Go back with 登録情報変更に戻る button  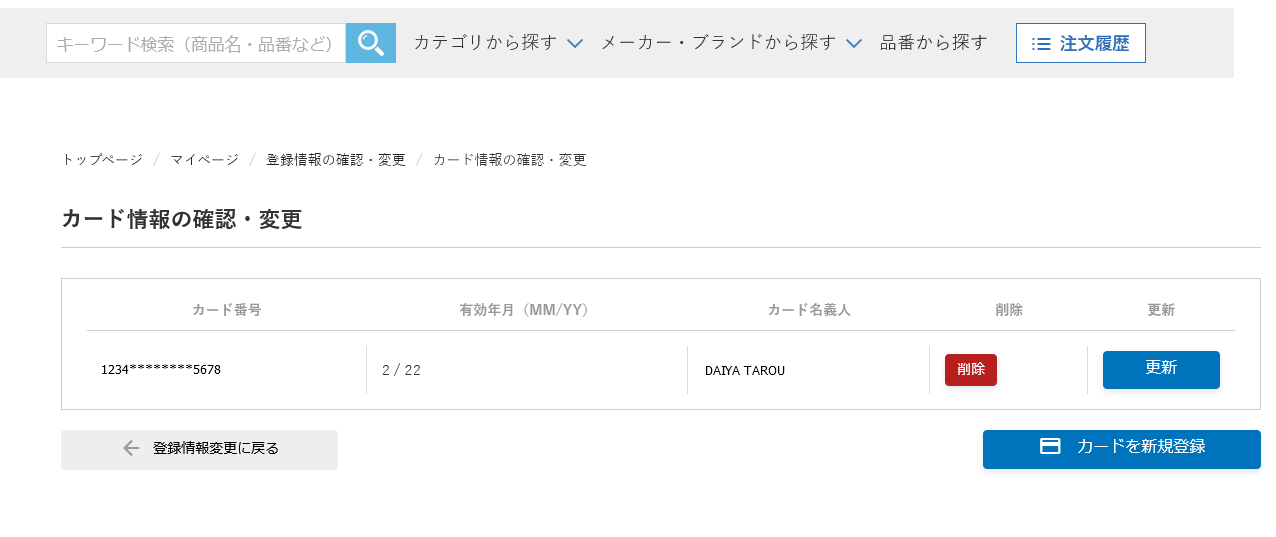[x=199, y=449]
